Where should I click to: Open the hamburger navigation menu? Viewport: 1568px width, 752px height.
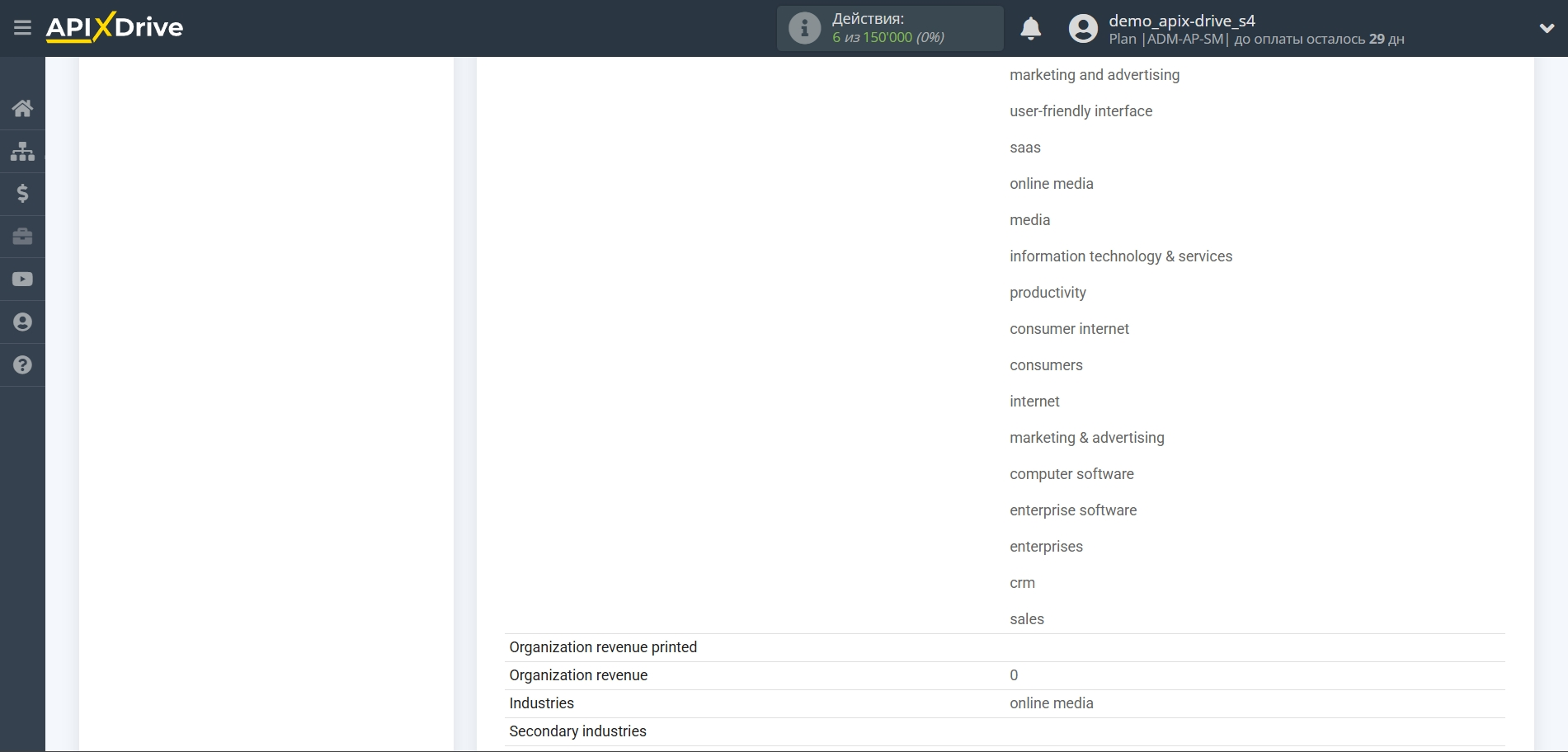tap(22, 27)
